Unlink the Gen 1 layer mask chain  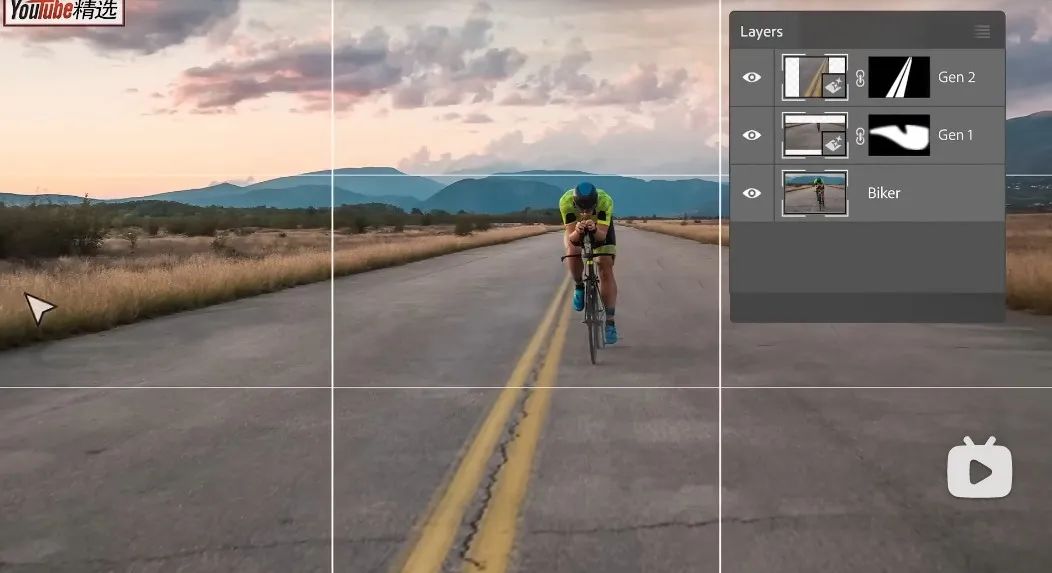(x=859, y=136)
